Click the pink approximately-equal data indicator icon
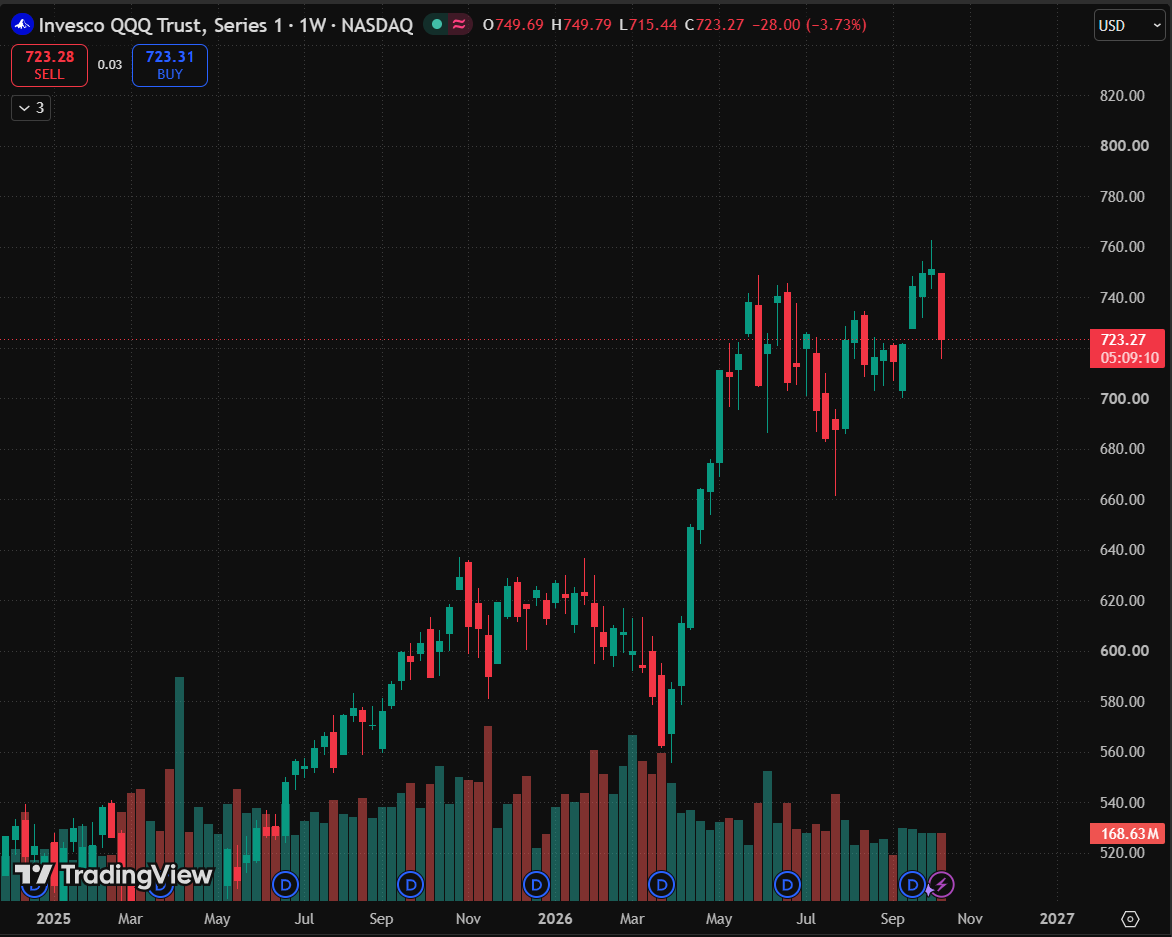The image size is (1172, 937). pyautogui.click(x=458, y=25)
